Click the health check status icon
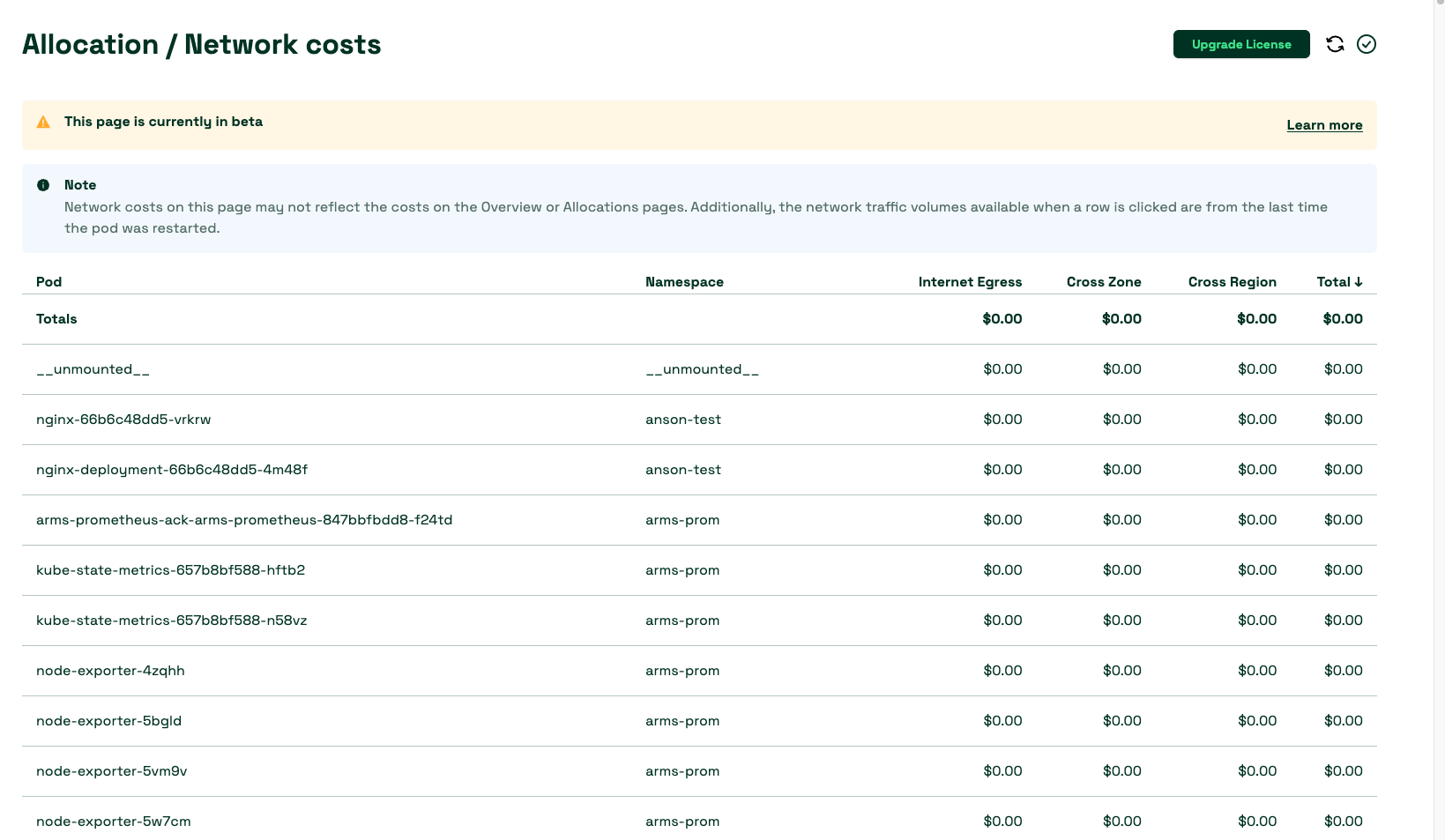Screen dimensions: 1445x840 [1367, 44]
